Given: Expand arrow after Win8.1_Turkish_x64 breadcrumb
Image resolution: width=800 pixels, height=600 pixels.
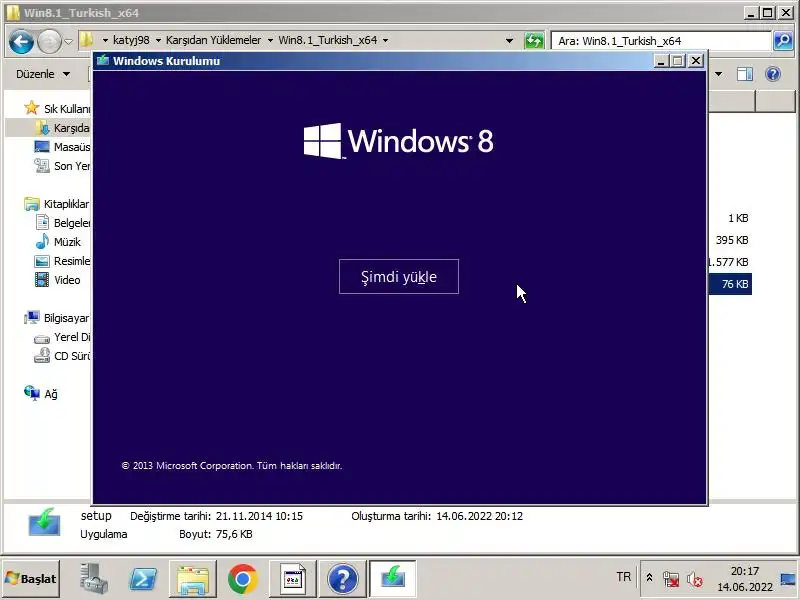Looking at the screenshot, I should pos(385,40).
